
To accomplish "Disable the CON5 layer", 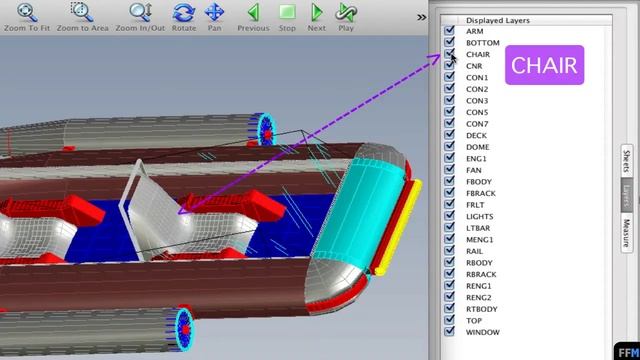I will click(x=449, y=111).
